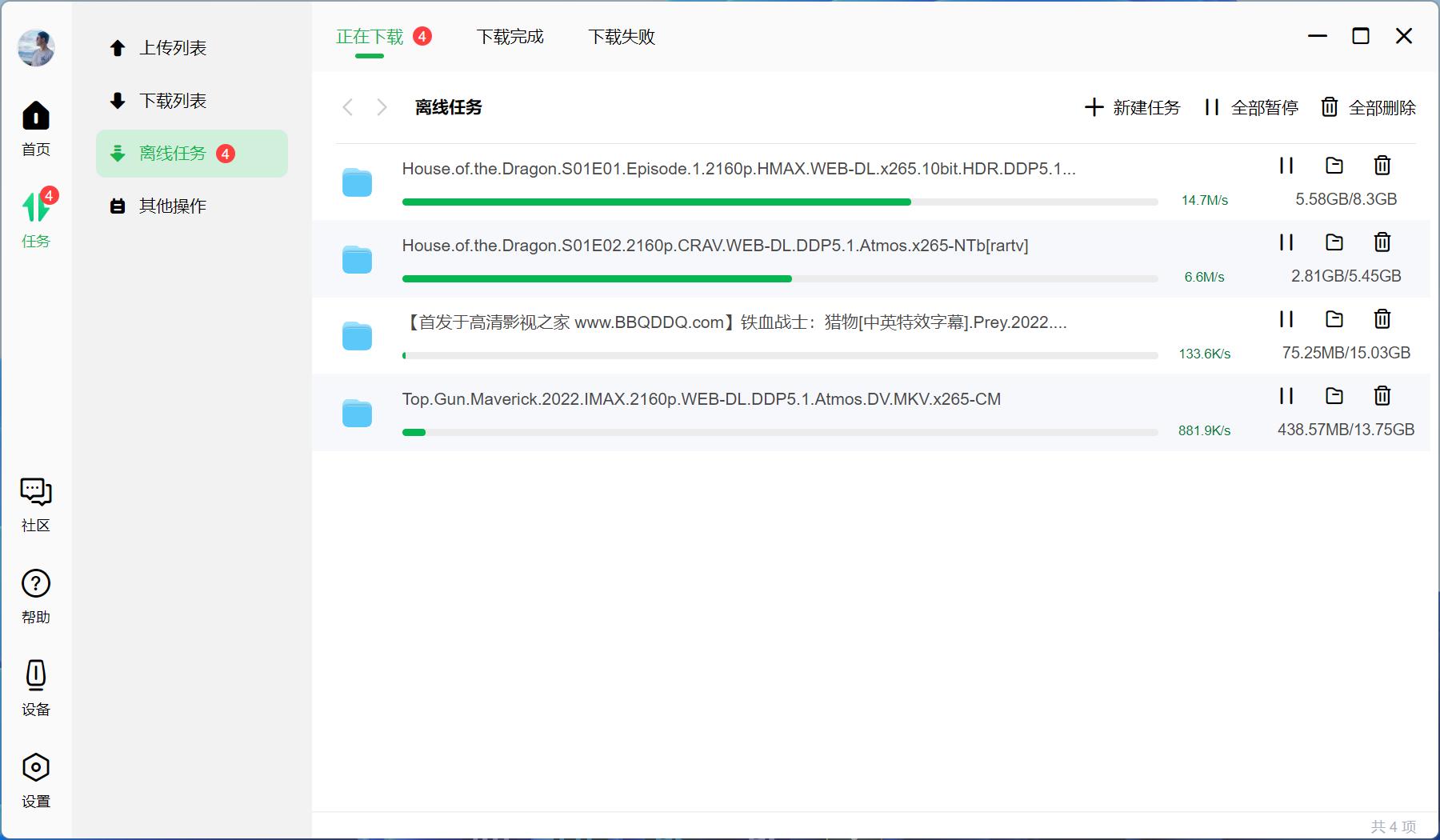Open the 设置 settings icon
1440x840 pixels.
pos(35,776)
